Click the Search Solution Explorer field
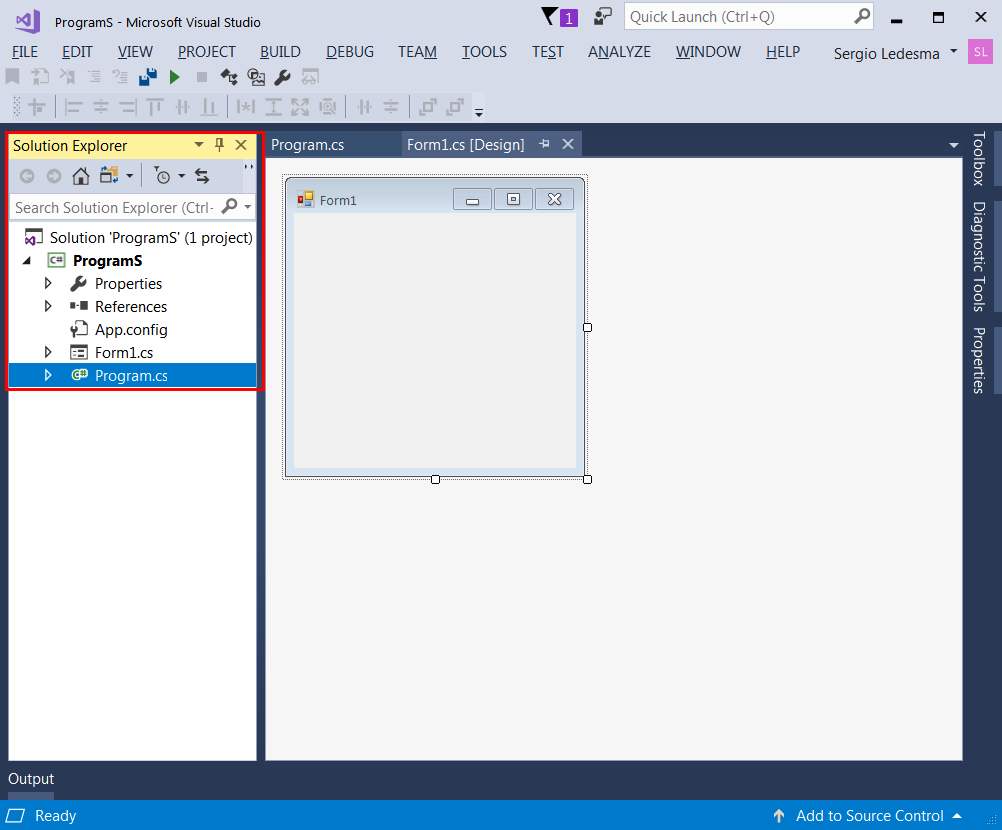The height and width of the screenshot is (830, 1002). click(x=132, y=207)
